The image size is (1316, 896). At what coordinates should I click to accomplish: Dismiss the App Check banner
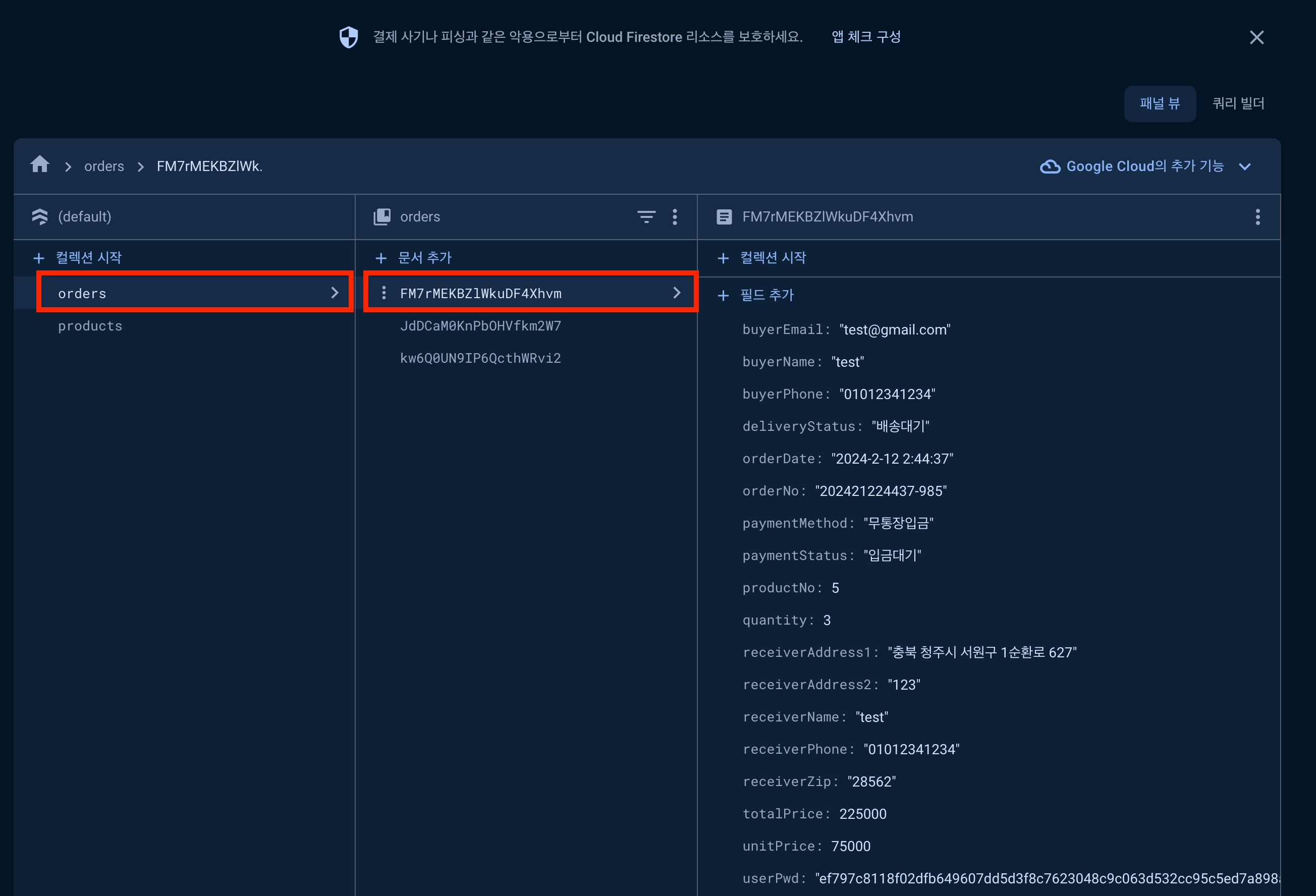pyautogui.click(x=1256, y=37)
